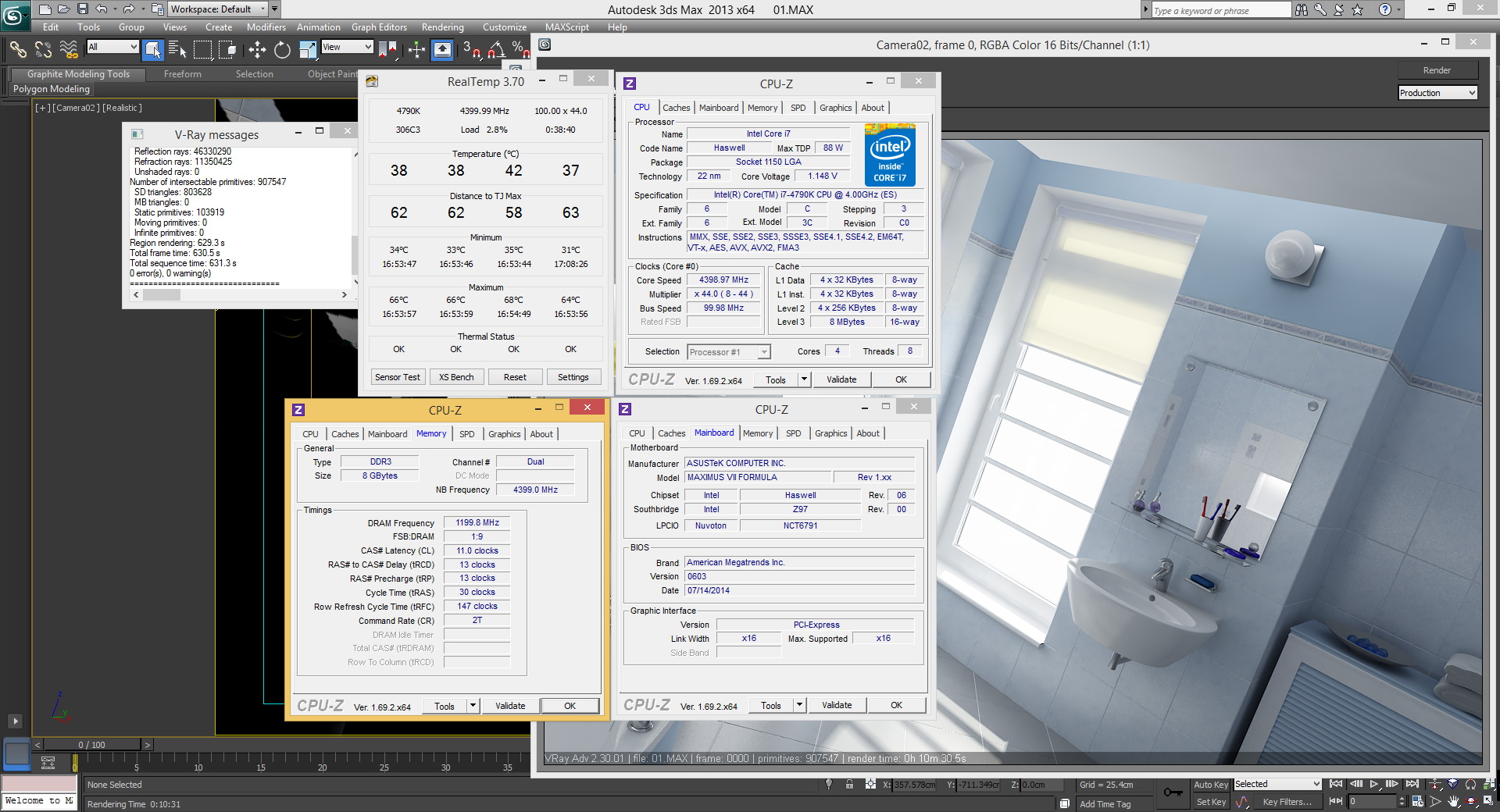Open the Graph Editors menu
1500x812 pixels.
coord(379,27)
